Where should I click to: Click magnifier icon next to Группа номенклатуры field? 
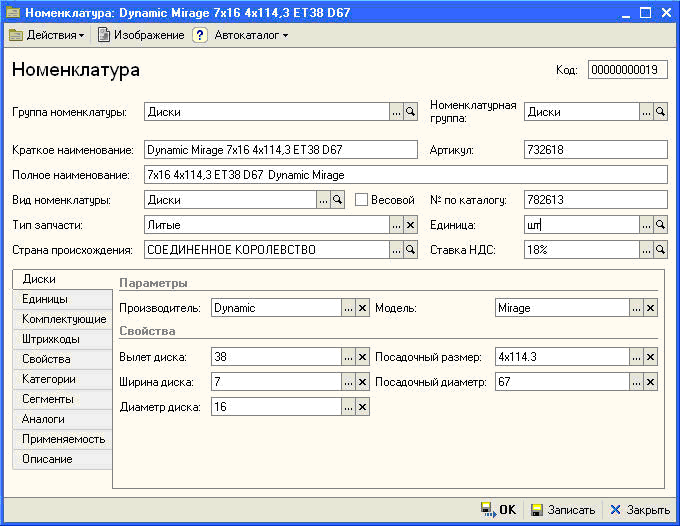(x=410, y=113)
